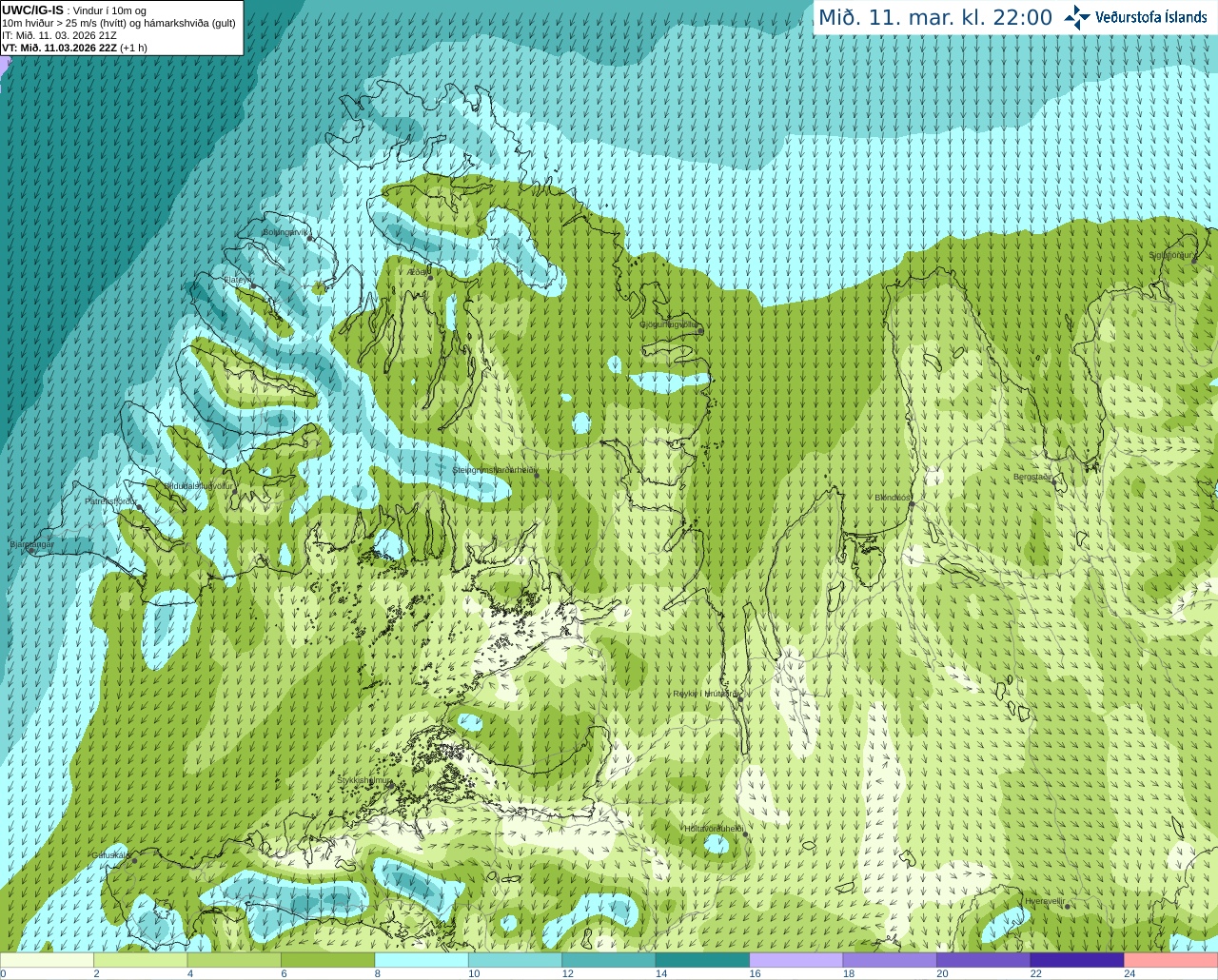Select the Patreksfjörður station marker

pos(140,507)
